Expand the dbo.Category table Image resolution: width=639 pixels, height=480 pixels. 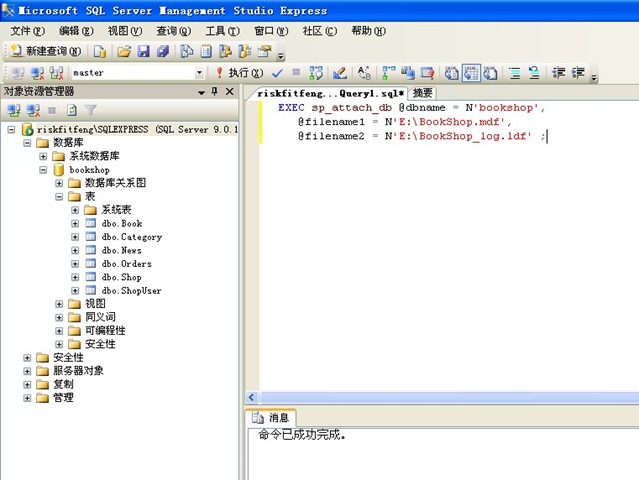(75, 237)
